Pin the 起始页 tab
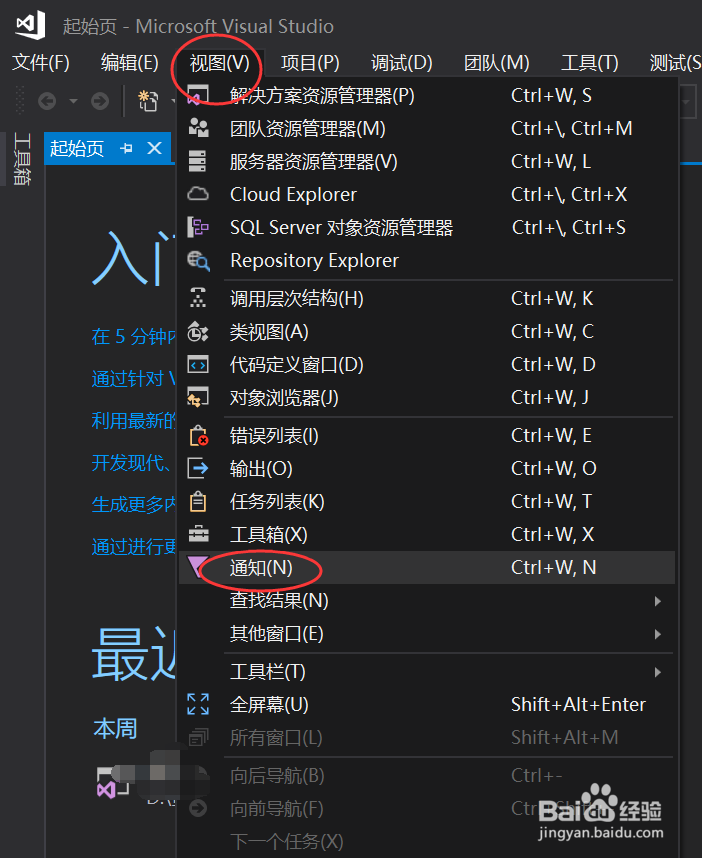The width and height of the screenshot is (702, 858). coord(127,148)
